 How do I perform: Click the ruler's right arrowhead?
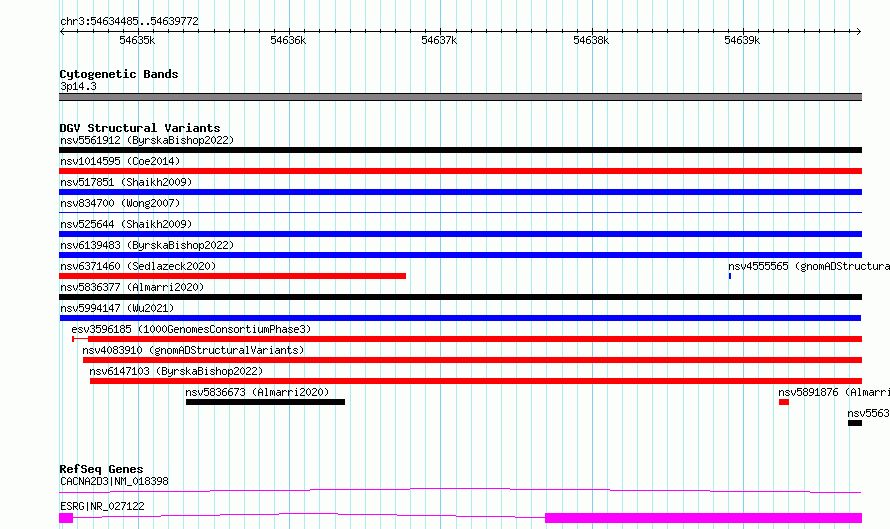click(x=859, y=31)
